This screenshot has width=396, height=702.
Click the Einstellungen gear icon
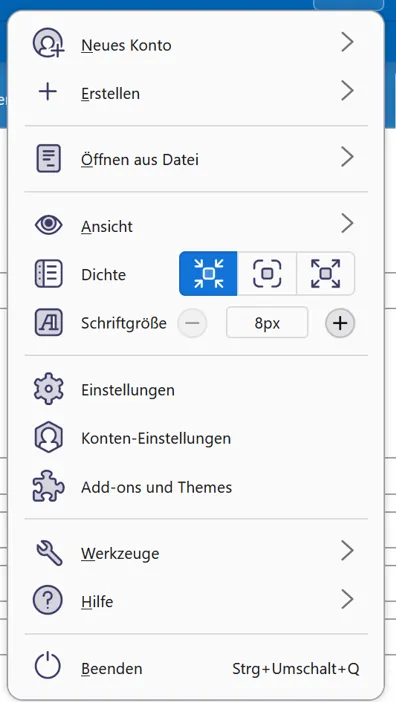tap(48, 389)
